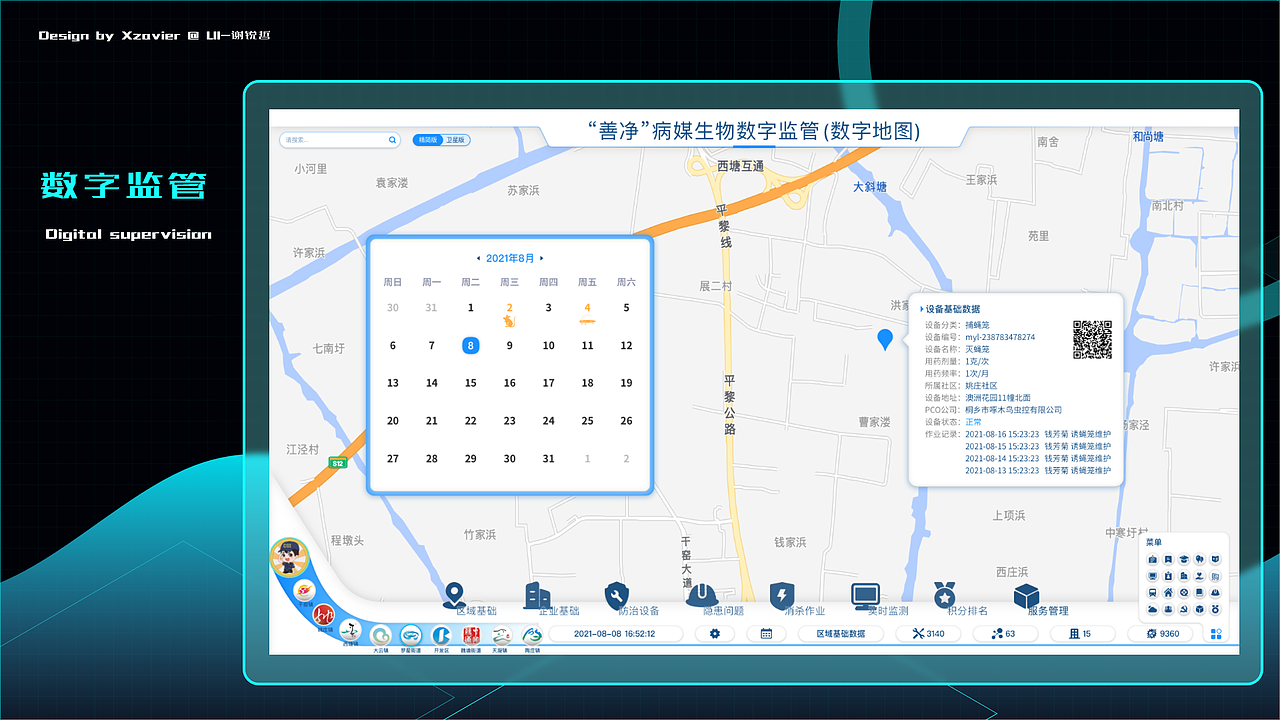This screenshot has width=1280, height=720.
Task: Click the 2021-08-08 16:52:12 time display
Action: pyautogui.click(x=615, y=634)
